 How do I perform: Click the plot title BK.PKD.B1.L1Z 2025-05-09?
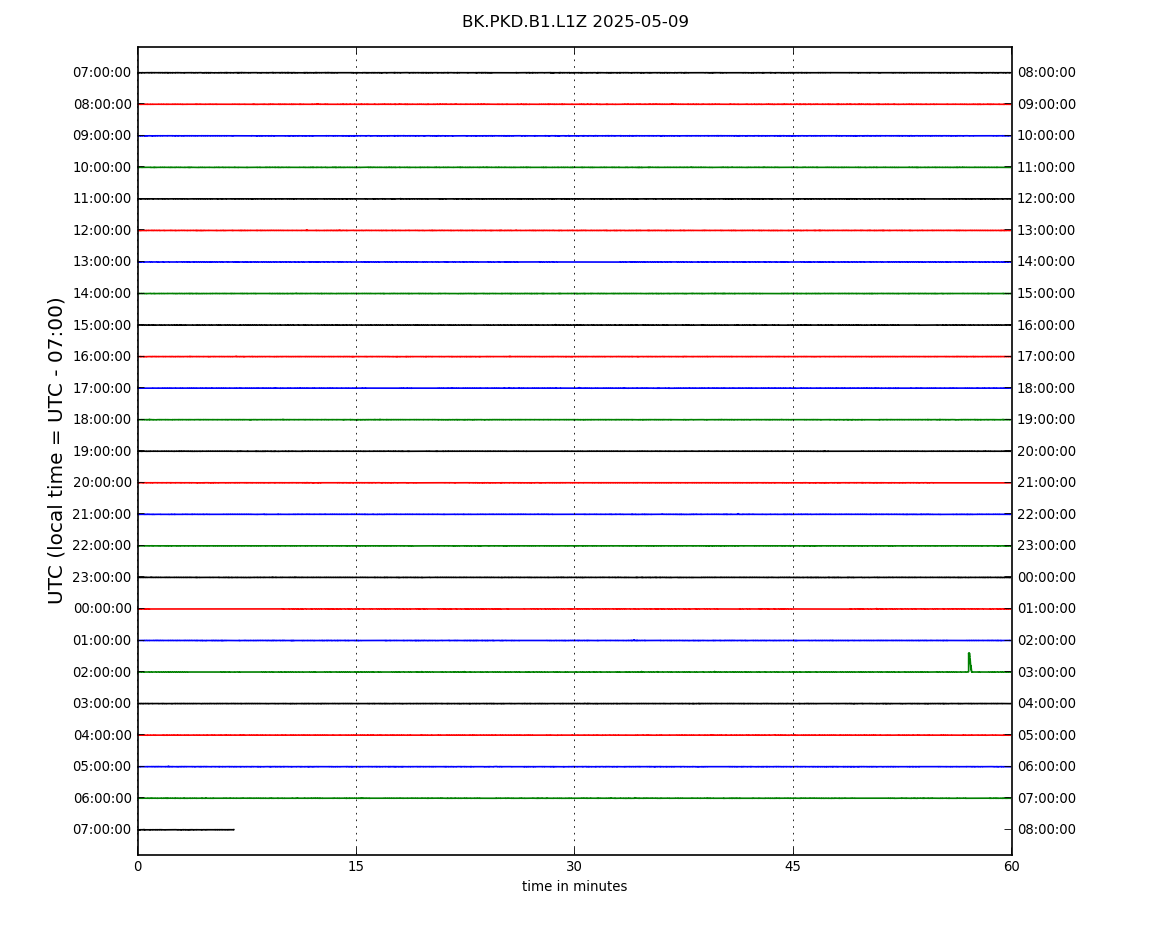click(x=575, y=22)
